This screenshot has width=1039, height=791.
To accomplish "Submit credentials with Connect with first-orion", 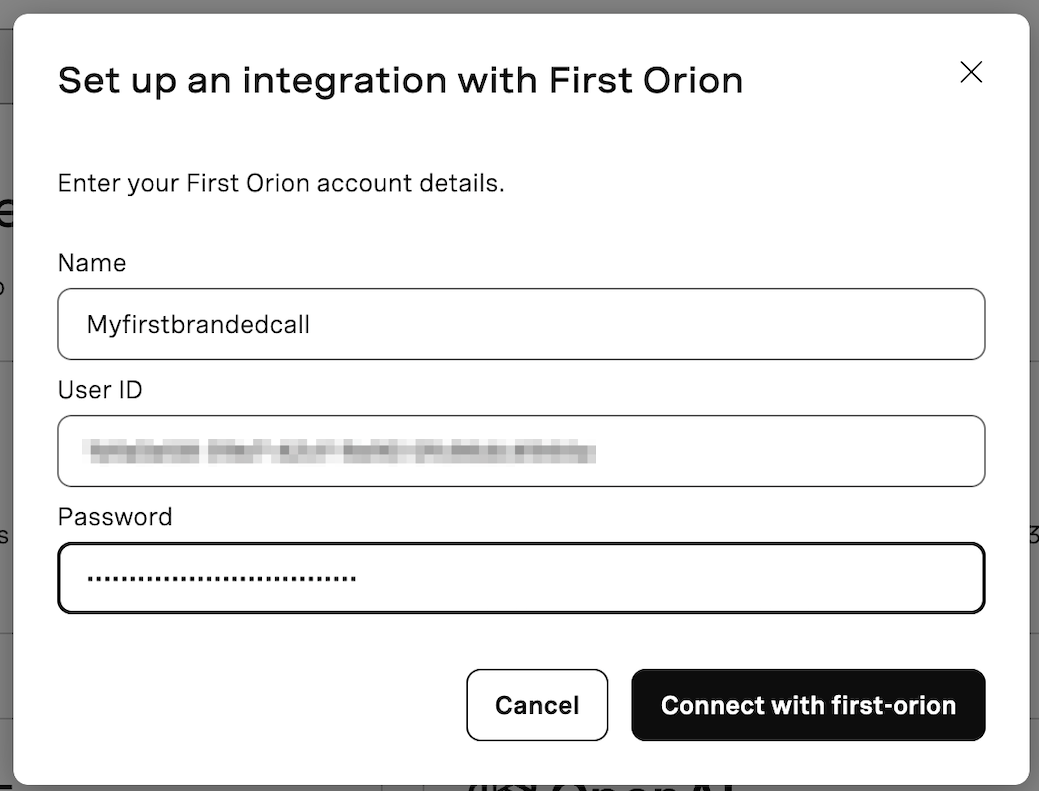I will coord(808,705).
